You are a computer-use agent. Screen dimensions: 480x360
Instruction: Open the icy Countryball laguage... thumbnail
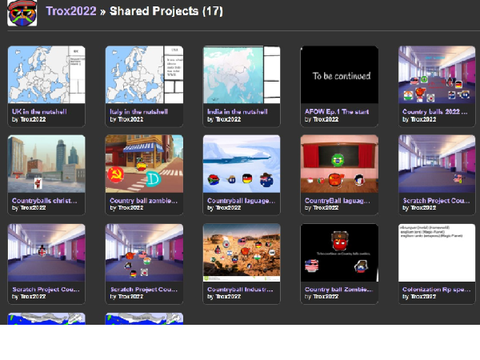(242, 164)
